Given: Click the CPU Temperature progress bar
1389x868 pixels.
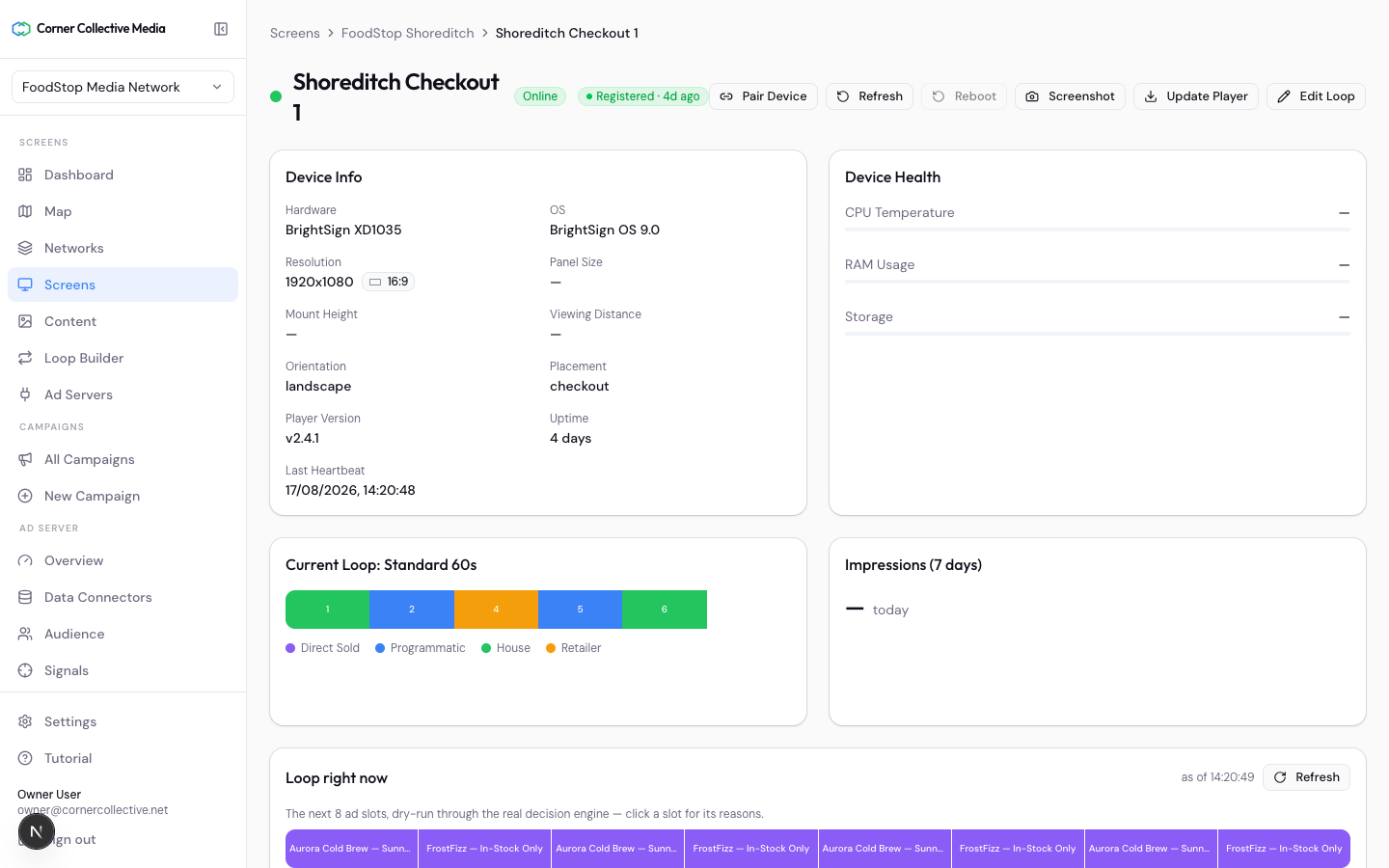Looking at the screenshot, I should 1098,230.
